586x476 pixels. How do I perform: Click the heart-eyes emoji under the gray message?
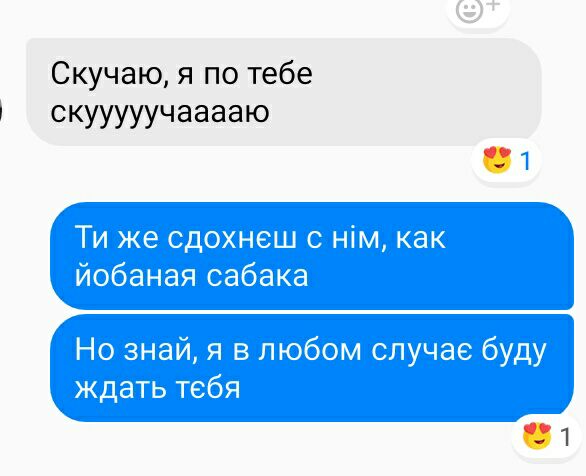[497, 160]
